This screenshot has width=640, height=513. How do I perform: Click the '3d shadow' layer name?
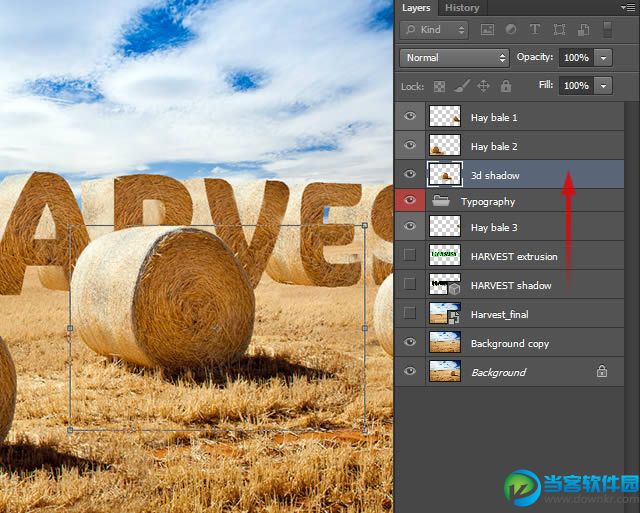click(495, 175)
